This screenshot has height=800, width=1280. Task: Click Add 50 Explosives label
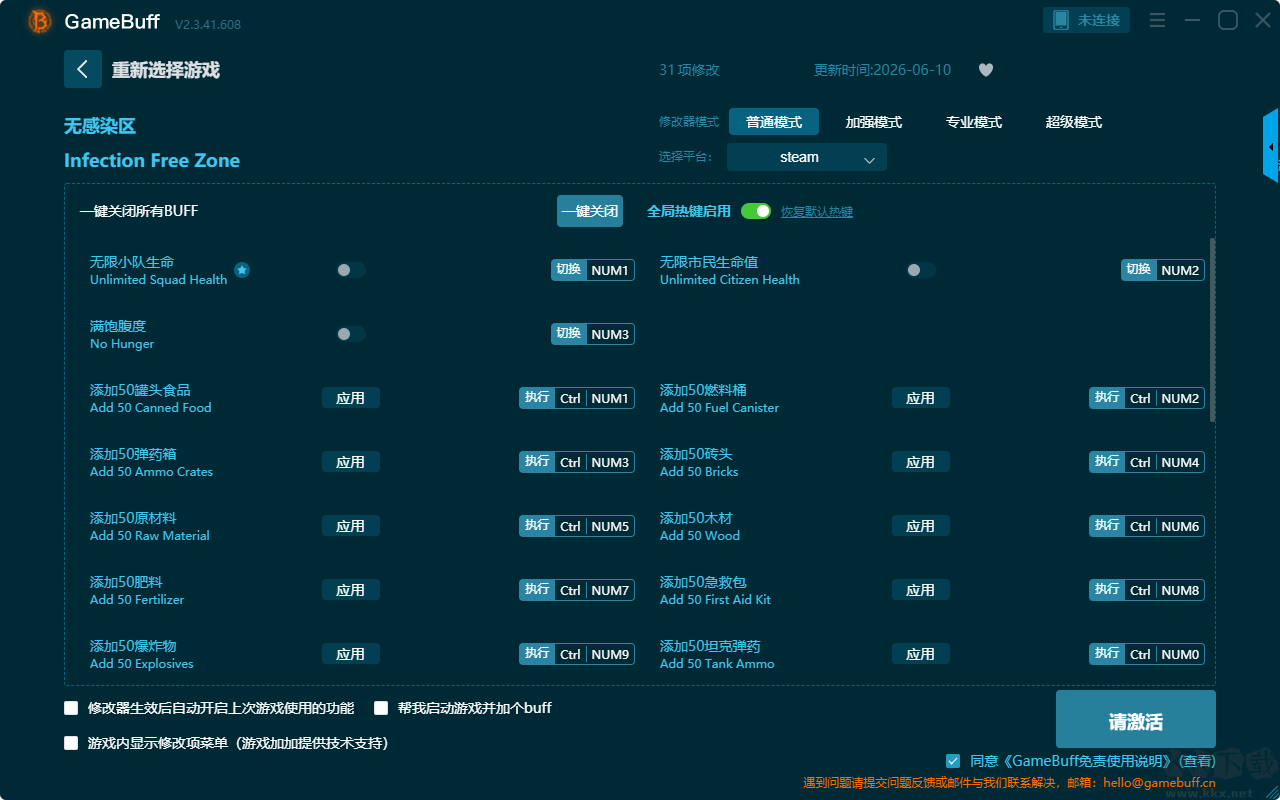pos(142,663)
